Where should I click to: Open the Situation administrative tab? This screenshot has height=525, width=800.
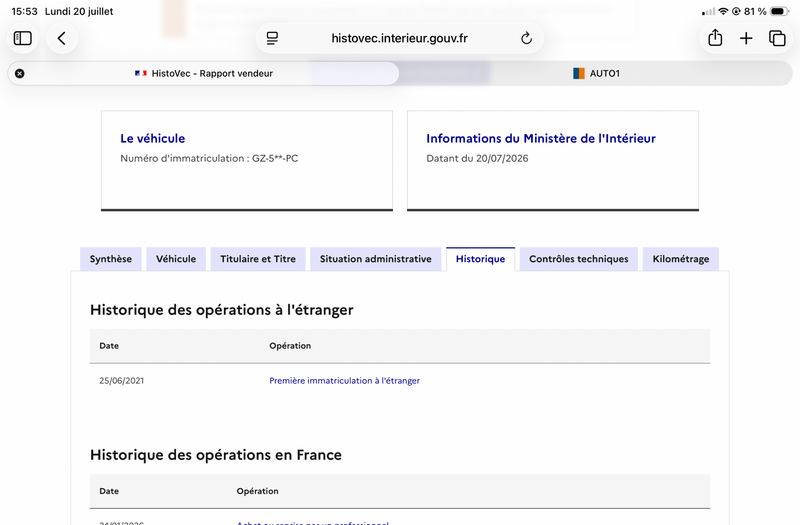point(376,259)
